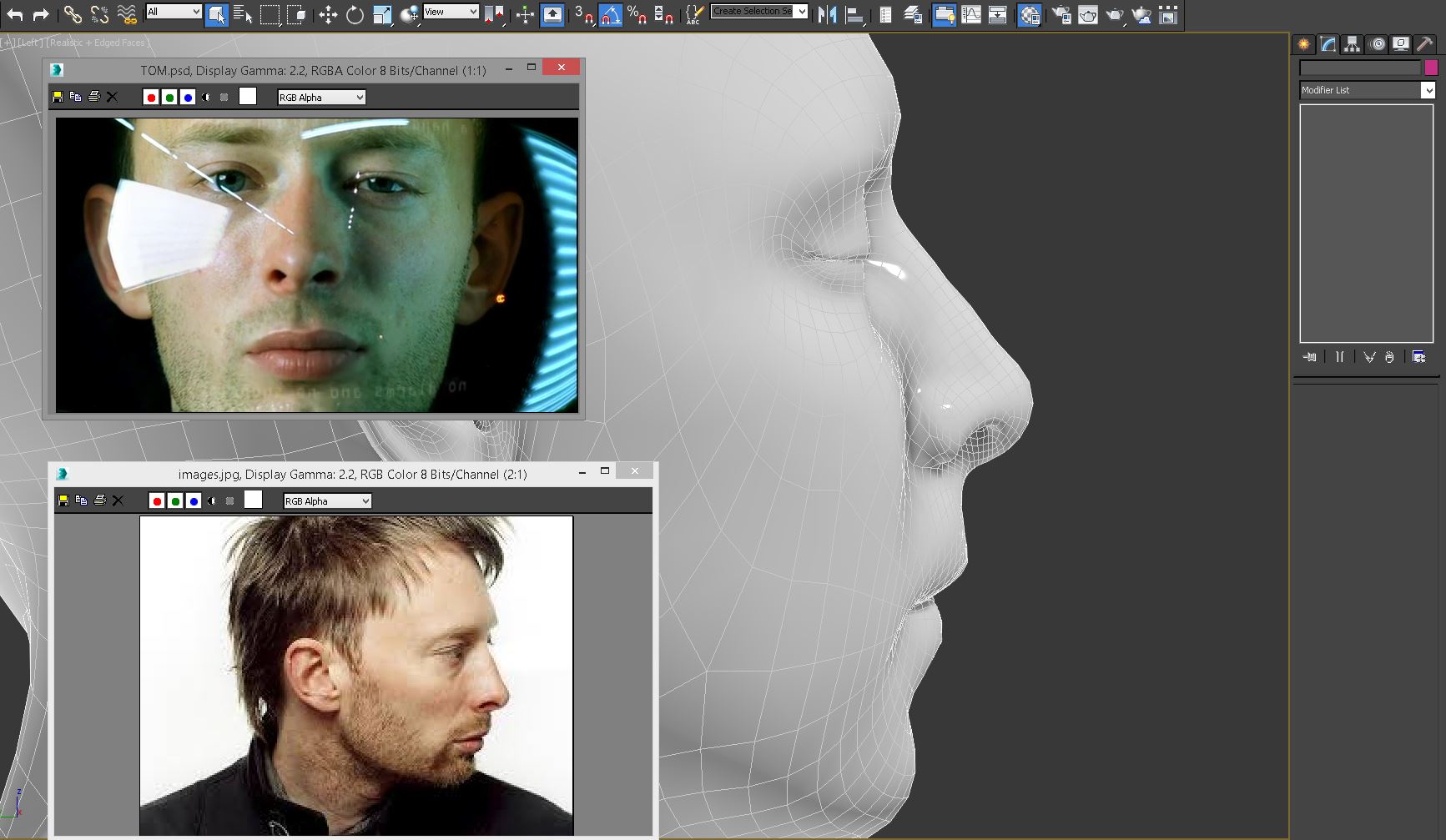Open RGB Alpha dropdown in TOM.psd window
This screenshot has width=1446, height=840.
pyautogui.click(x=321, y=98)
